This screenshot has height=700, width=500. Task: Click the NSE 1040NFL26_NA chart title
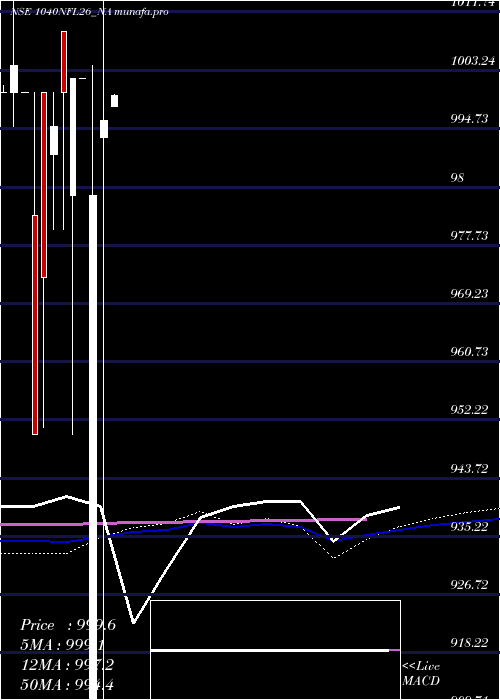(x=61, y=12)
